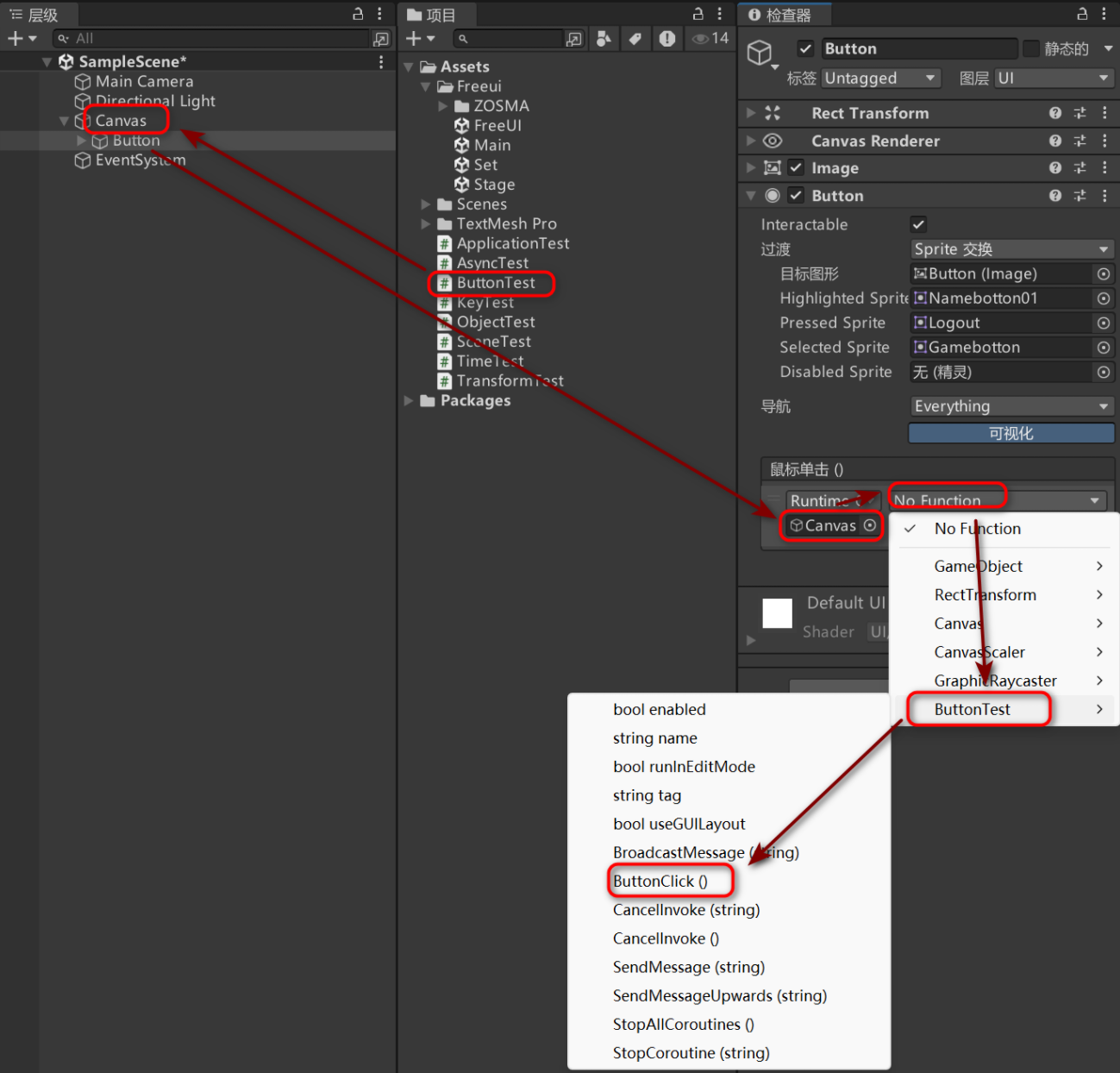This screenshot has width=1120, height=1073.
Task: Choose ButtonClick () function
Action: point(660,881)
